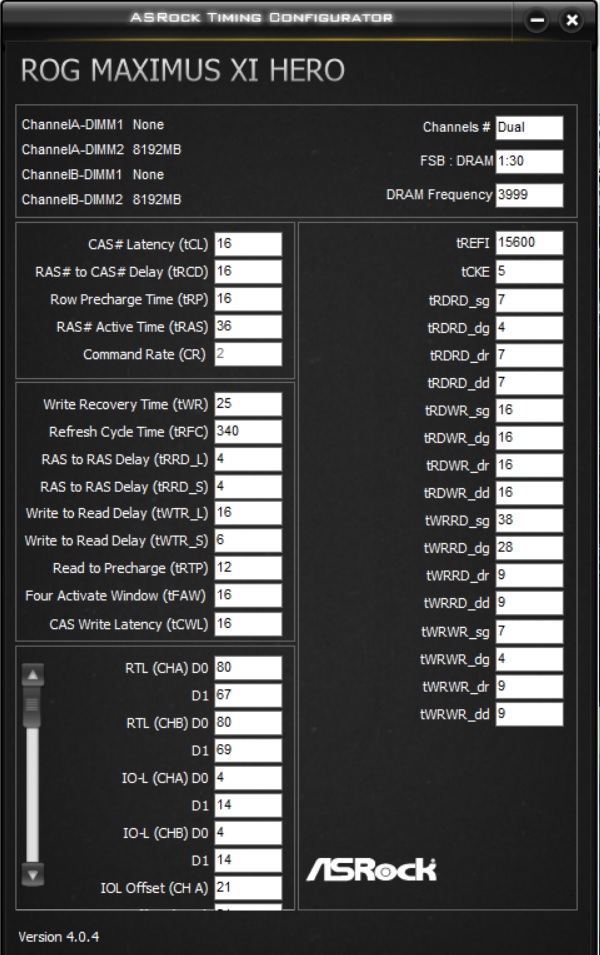Select the RTL (CHA) D1 field showing 67
Viewport: 600px width, 955px height.
click(248, 695)
